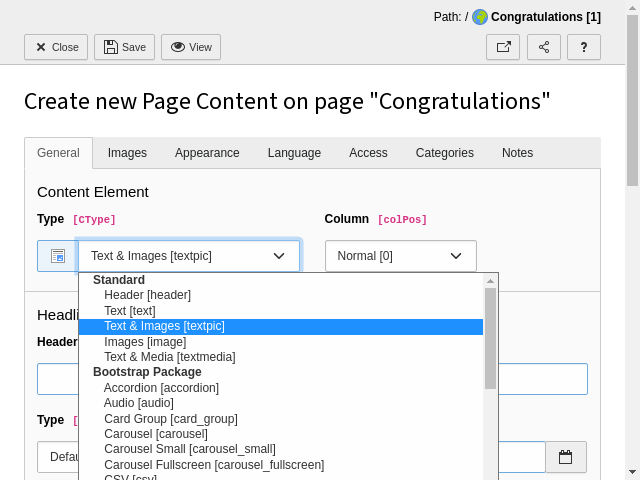Open in new window icon
640x480 pixels.
(x=503, y=47)
